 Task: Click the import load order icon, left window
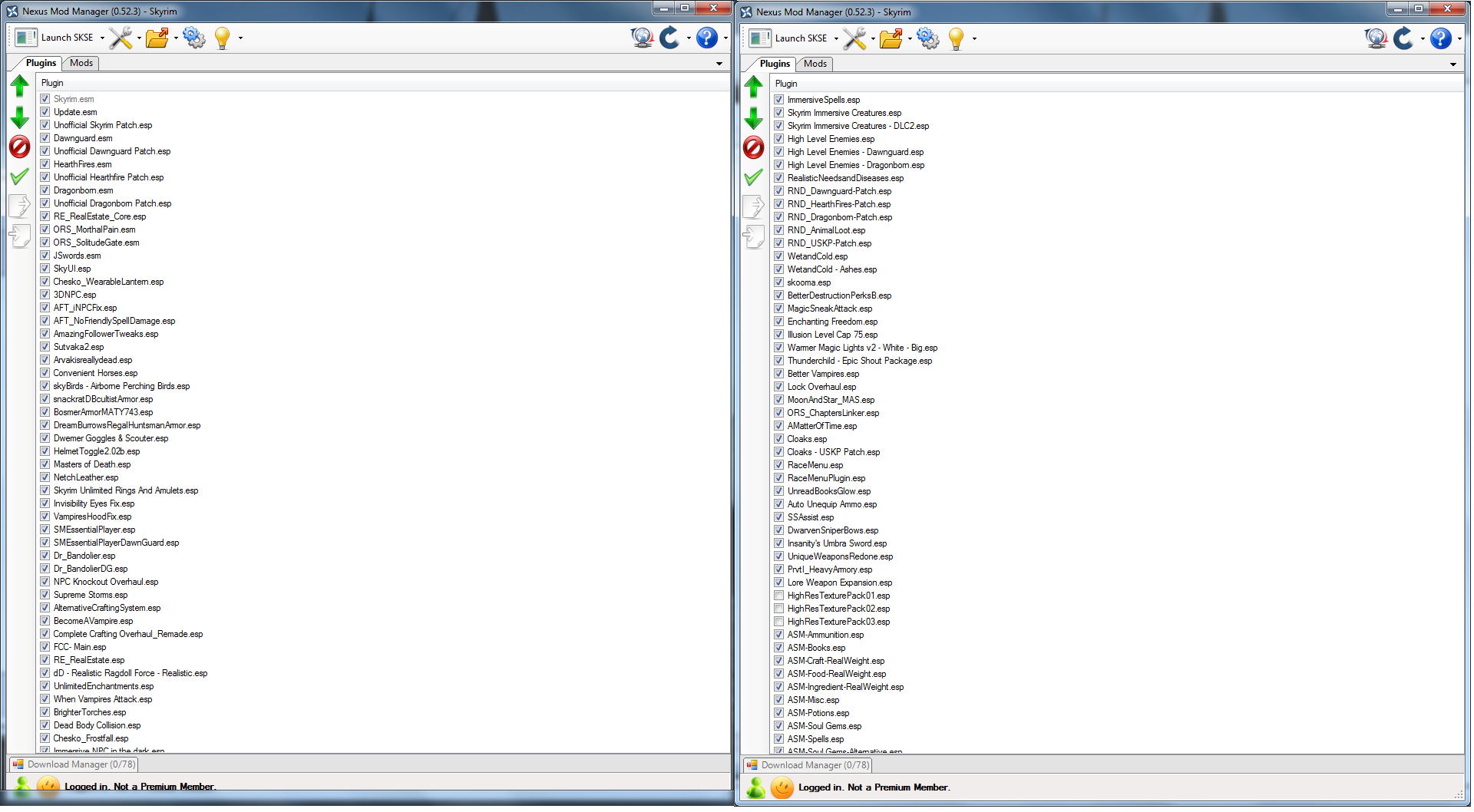20,236
